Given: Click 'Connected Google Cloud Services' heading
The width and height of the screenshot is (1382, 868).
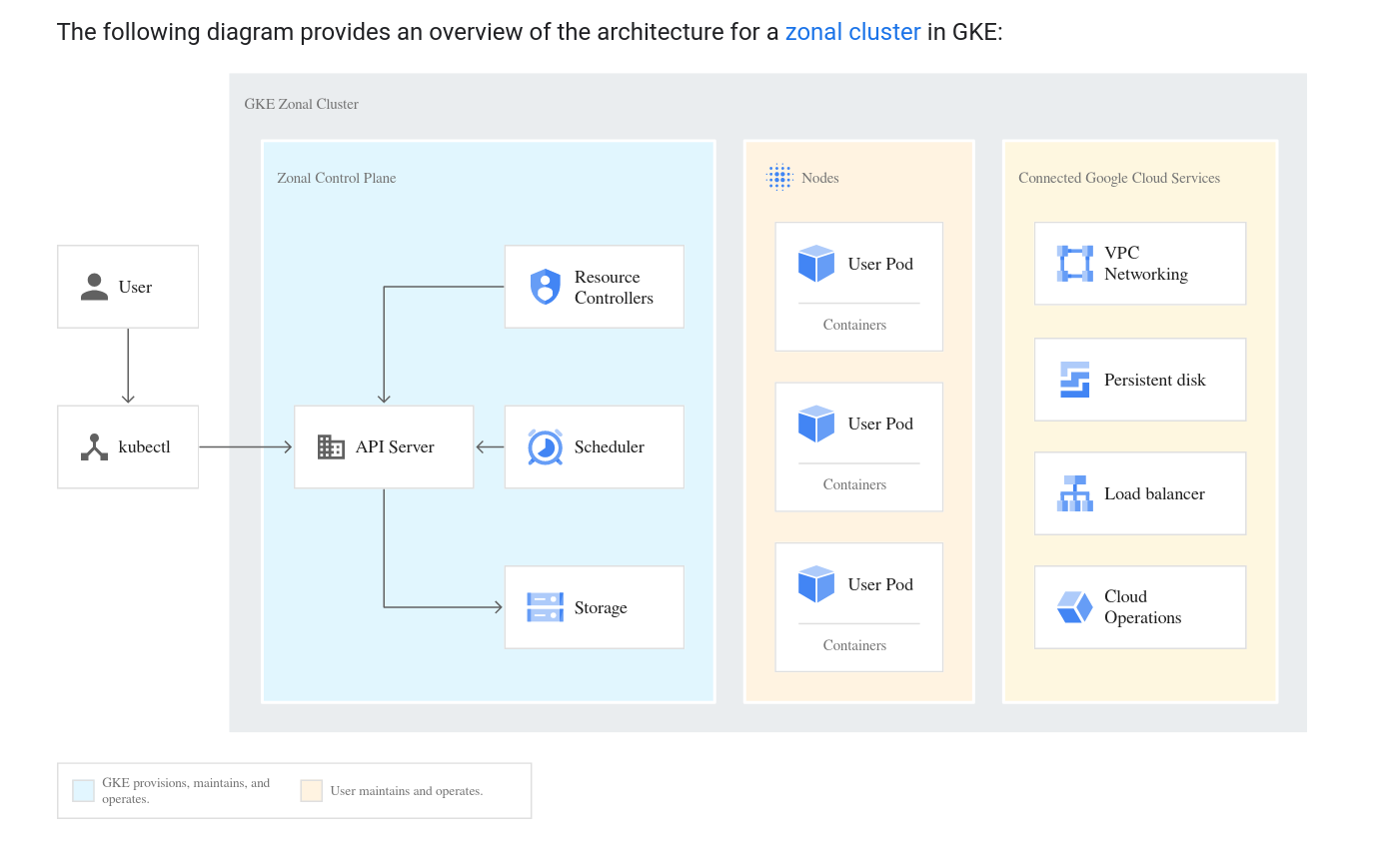Looking at the screenshot, I should coord(1119,178).
